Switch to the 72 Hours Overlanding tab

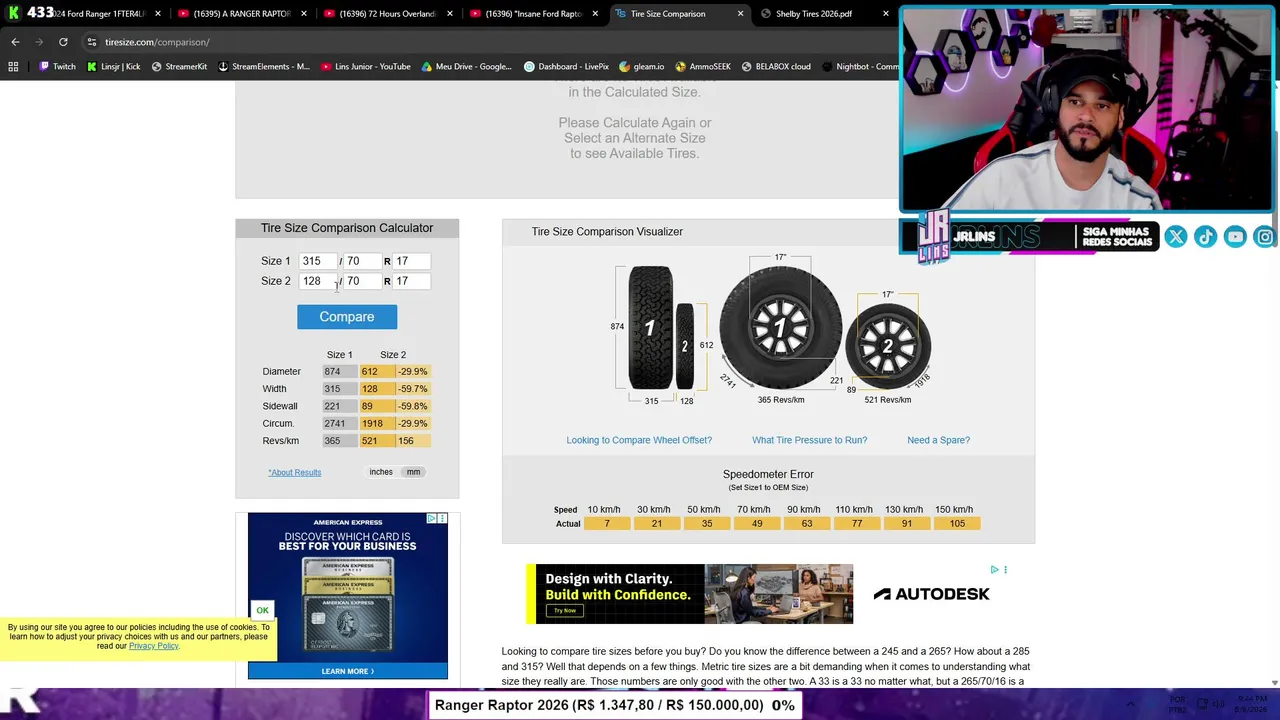point(386,14)
